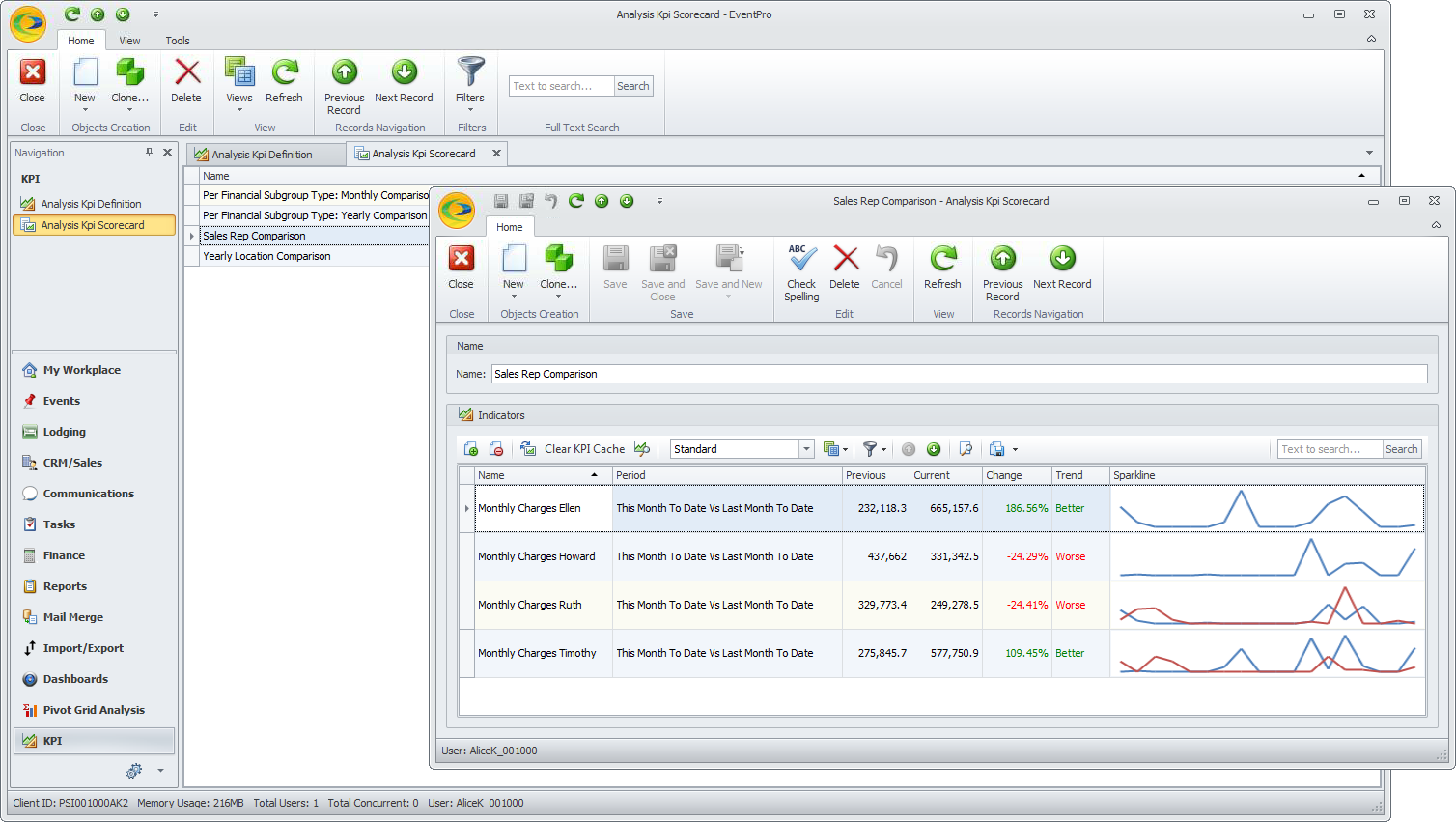Click the Name input field with Sales Rep Comparison
Viewport: 1456px width, 822px height.
(959, 374)
